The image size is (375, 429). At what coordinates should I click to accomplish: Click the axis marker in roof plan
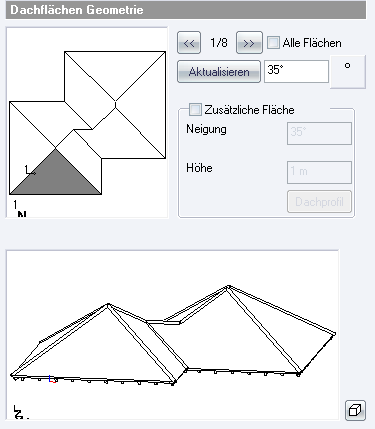[x=30, y=170]
